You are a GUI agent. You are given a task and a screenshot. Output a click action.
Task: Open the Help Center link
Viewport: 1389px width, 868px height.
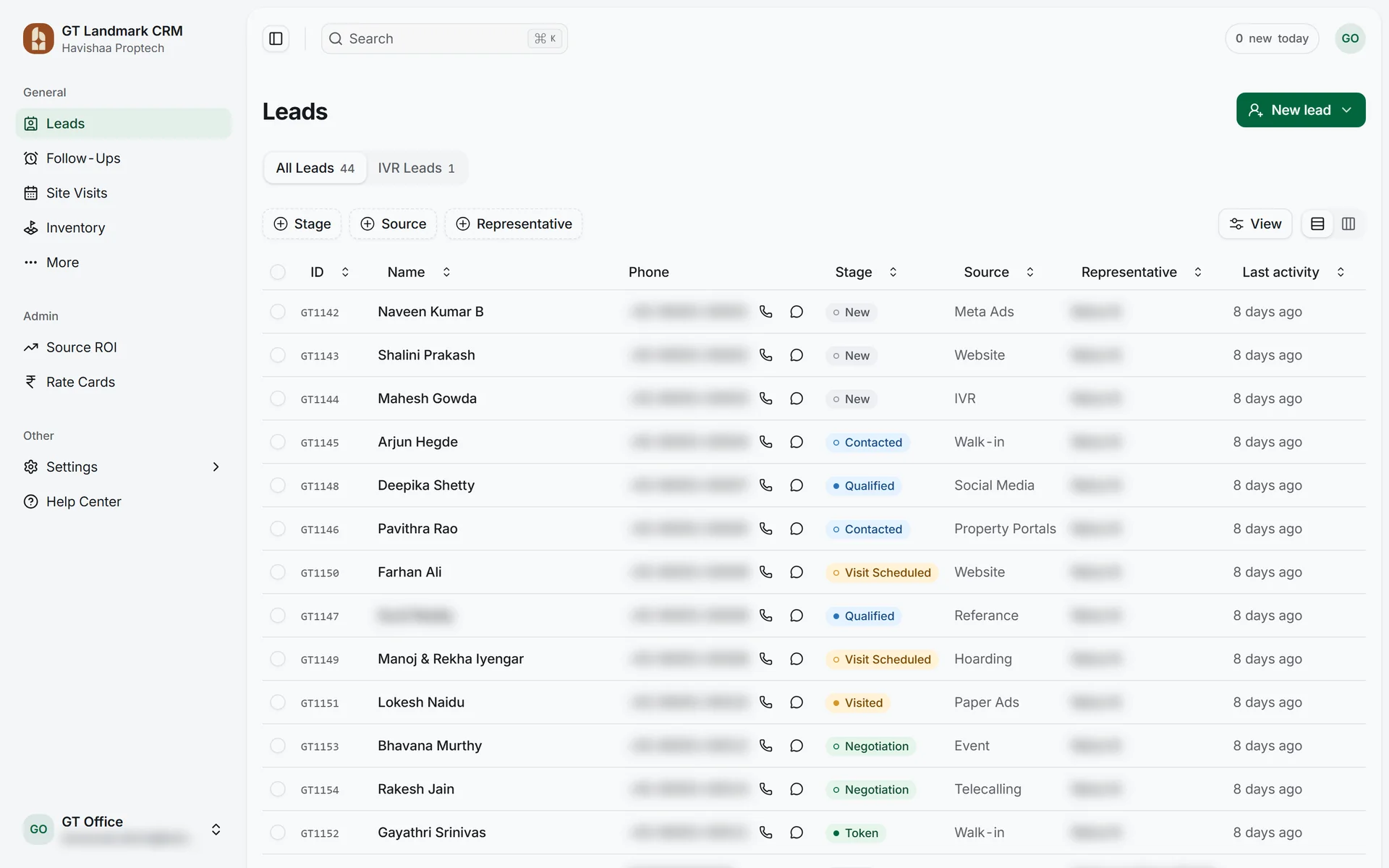pyautogui.click(x=123, y=502)
